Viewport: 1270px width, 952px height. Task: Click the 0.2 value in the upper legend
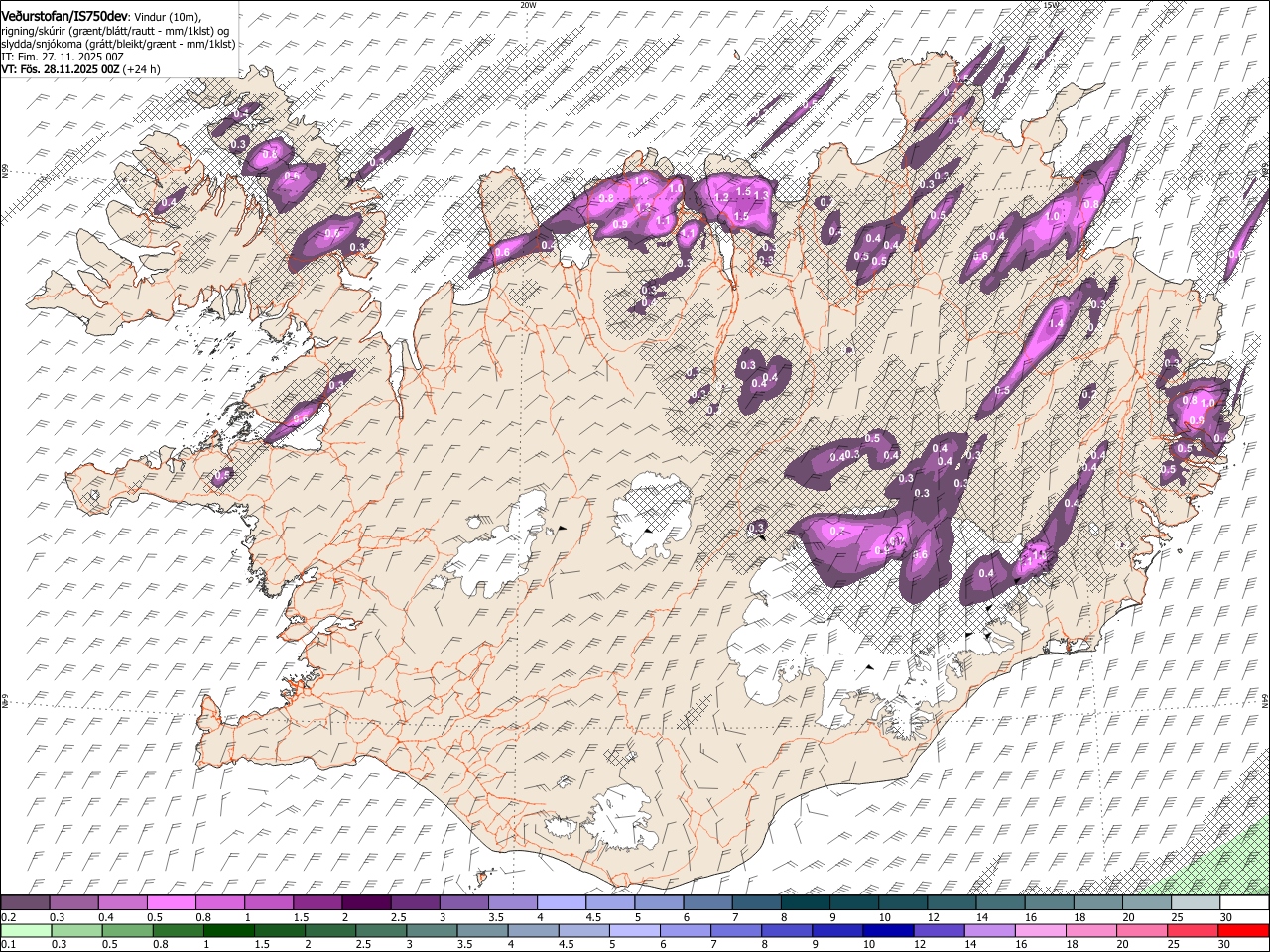coord(8,917)
